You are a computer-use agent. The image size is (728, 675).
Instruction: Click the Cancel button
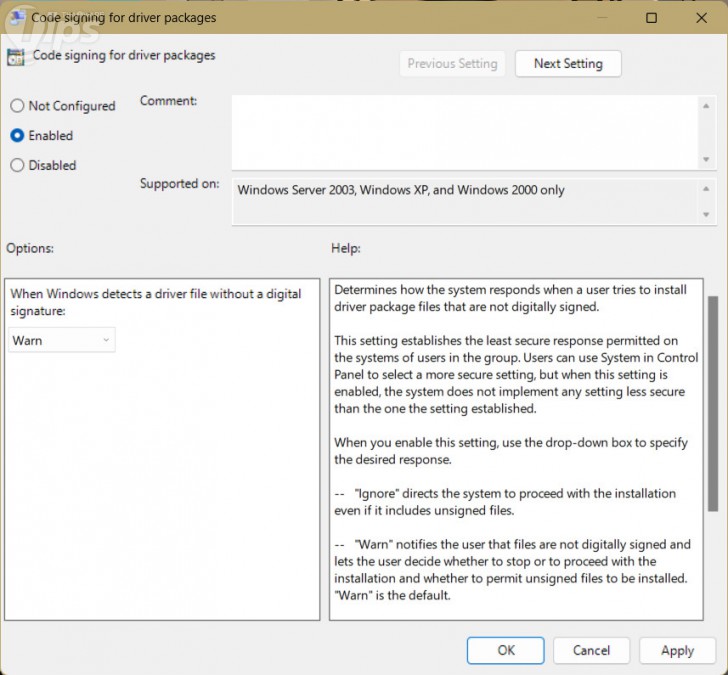point(591,650)
